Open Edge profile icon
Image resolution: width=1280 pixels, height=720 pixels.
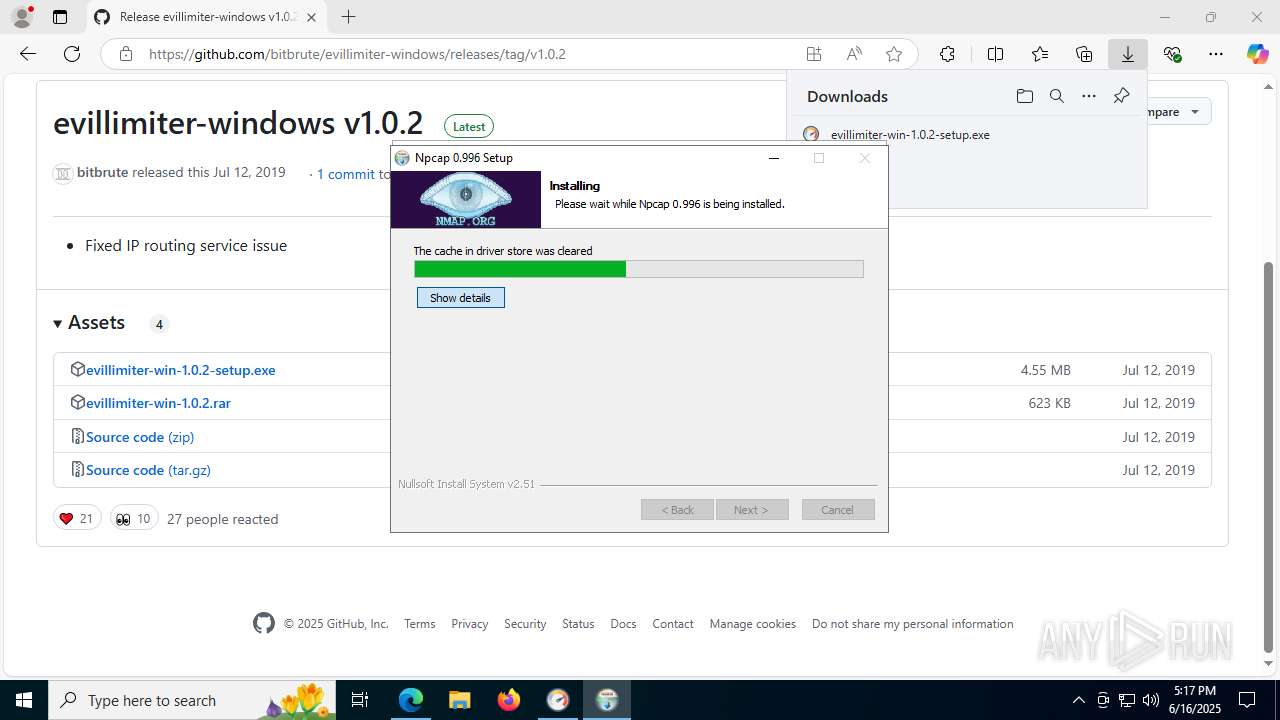(x=22, y=17)
